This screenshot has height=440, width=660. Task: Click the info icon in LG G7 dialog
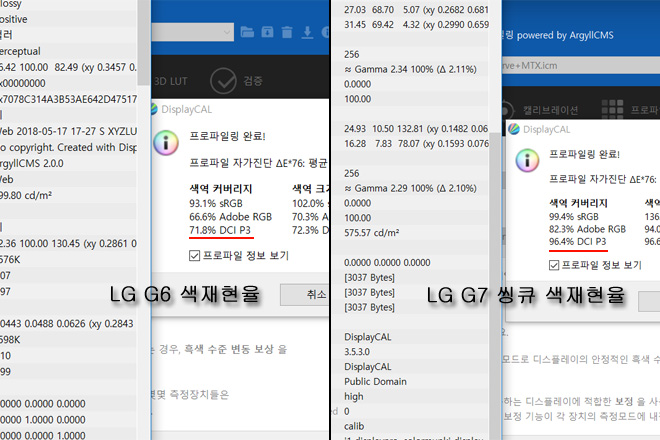[527, 160]
